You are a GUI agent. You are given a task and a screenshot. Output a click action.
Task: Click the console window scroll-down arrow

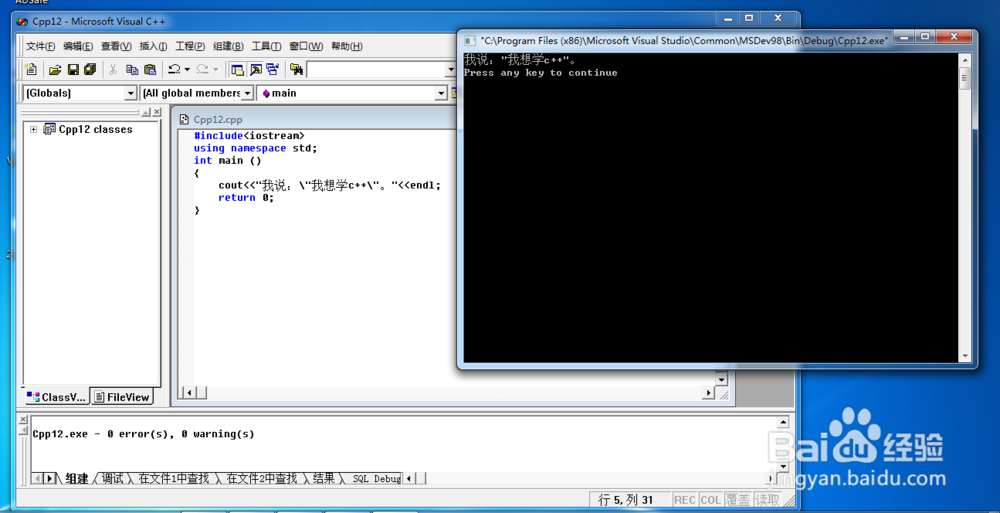tap(965, 356)
